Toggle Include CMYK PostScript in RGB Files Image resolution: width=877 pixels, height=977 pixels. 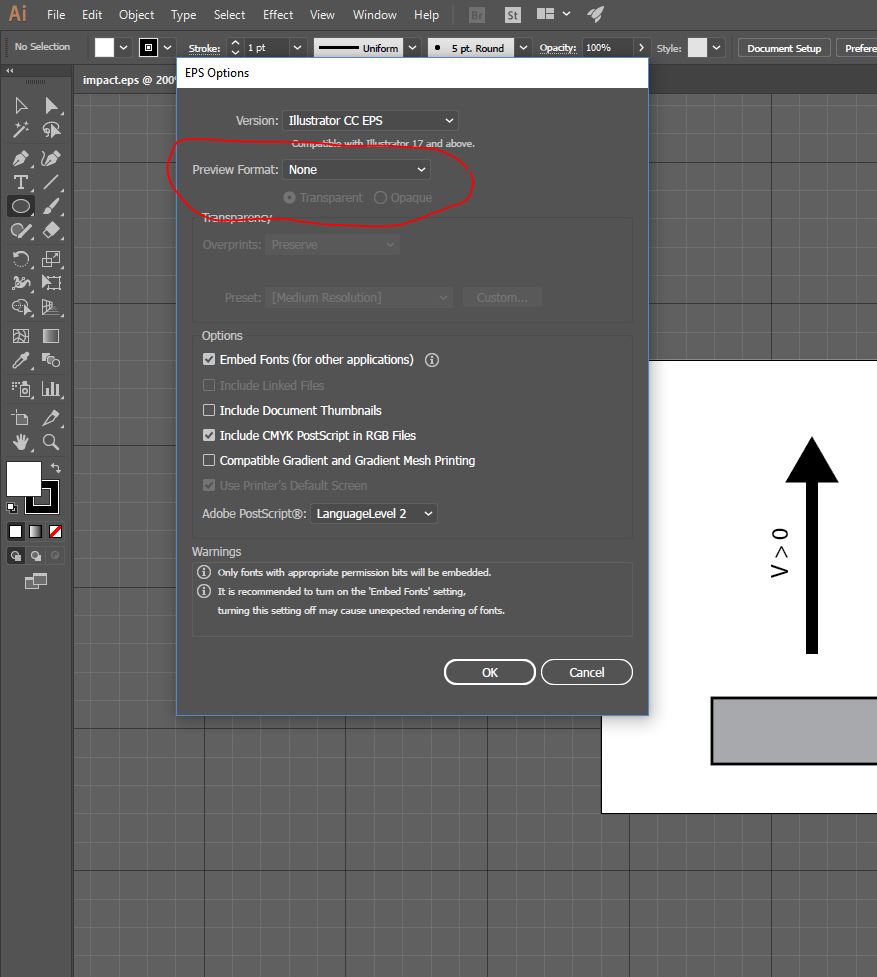(209, 435)
